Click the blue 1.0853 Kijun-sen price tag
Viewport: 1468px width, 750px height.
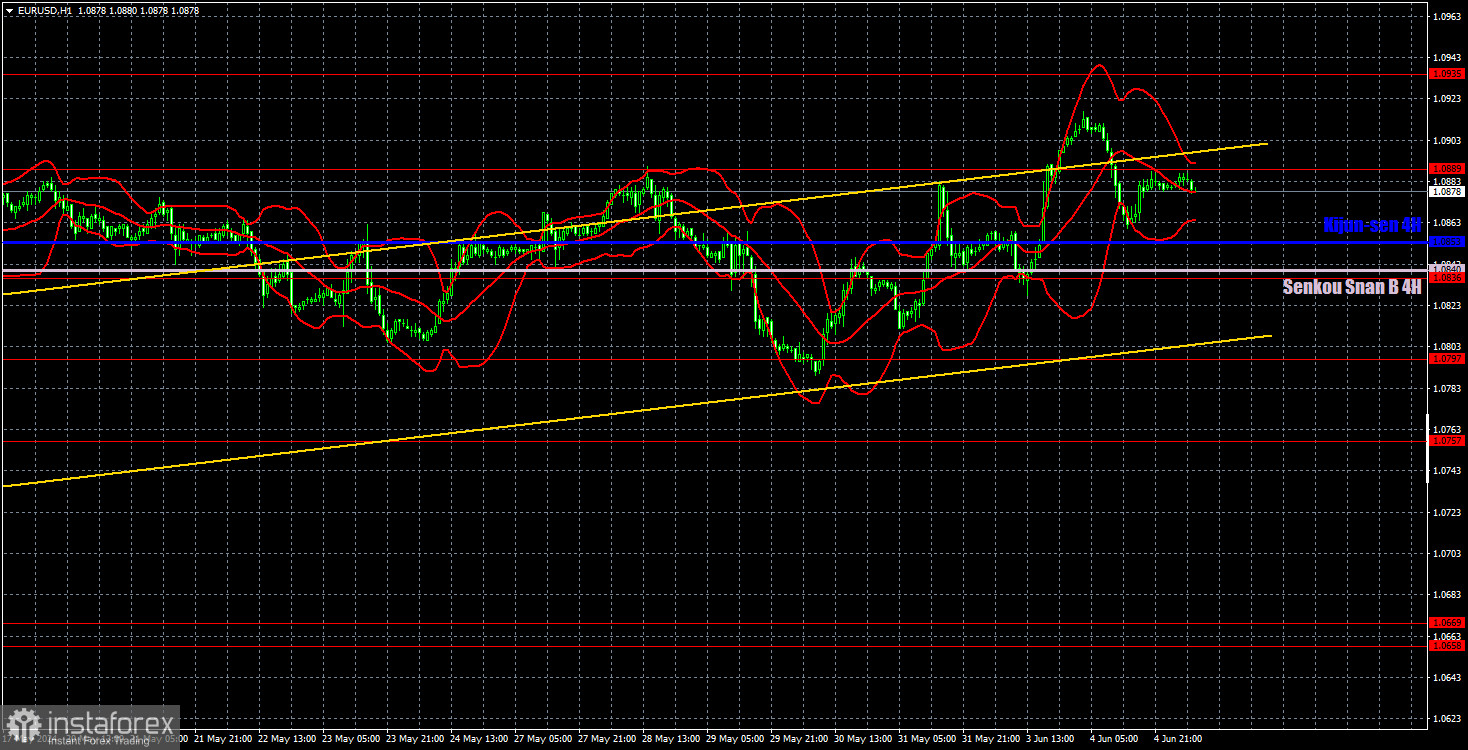pyautogui.click(x=1447, y=242)
